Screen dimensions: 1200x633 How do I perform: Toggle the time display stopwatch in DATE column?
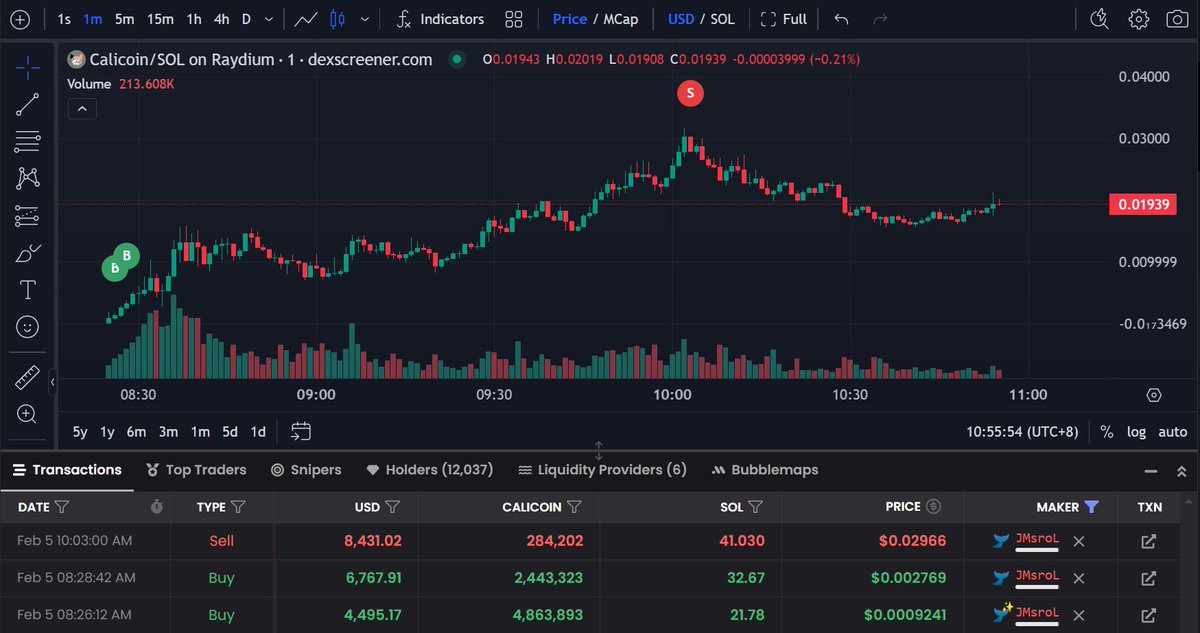[x=157, y=507]
